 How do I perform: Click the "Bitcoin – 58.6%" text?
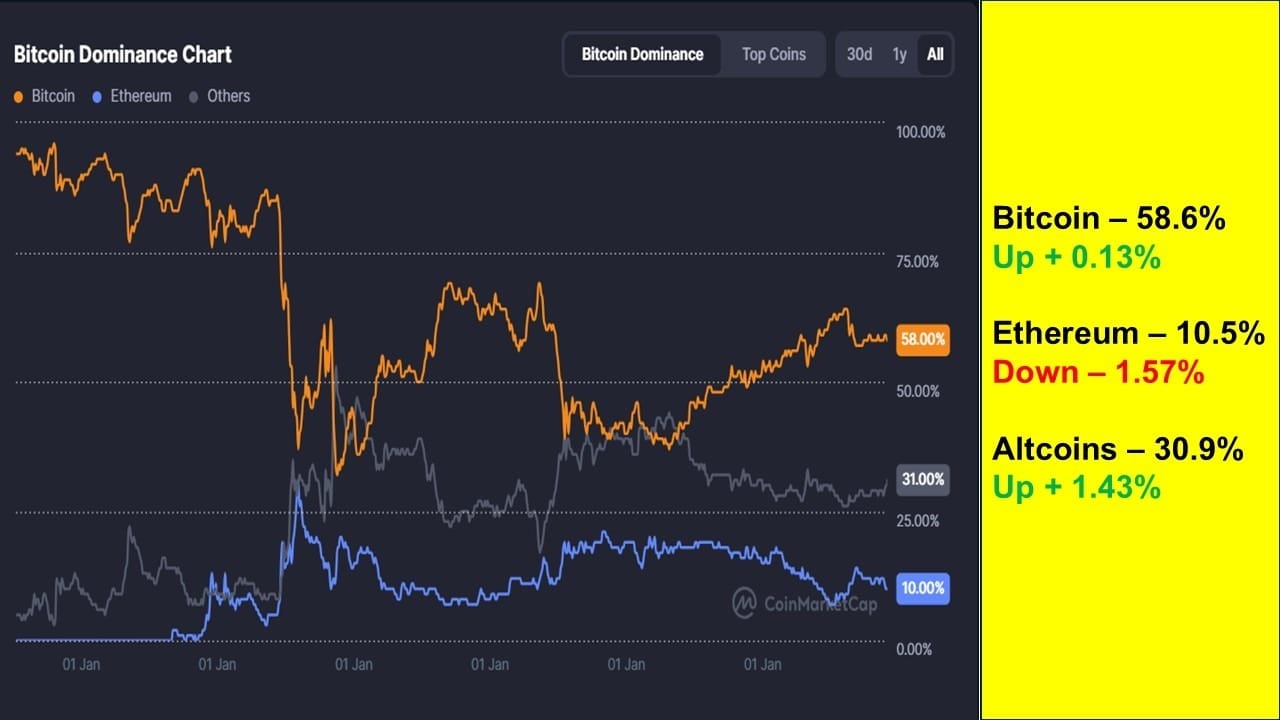coord(1109,219)
